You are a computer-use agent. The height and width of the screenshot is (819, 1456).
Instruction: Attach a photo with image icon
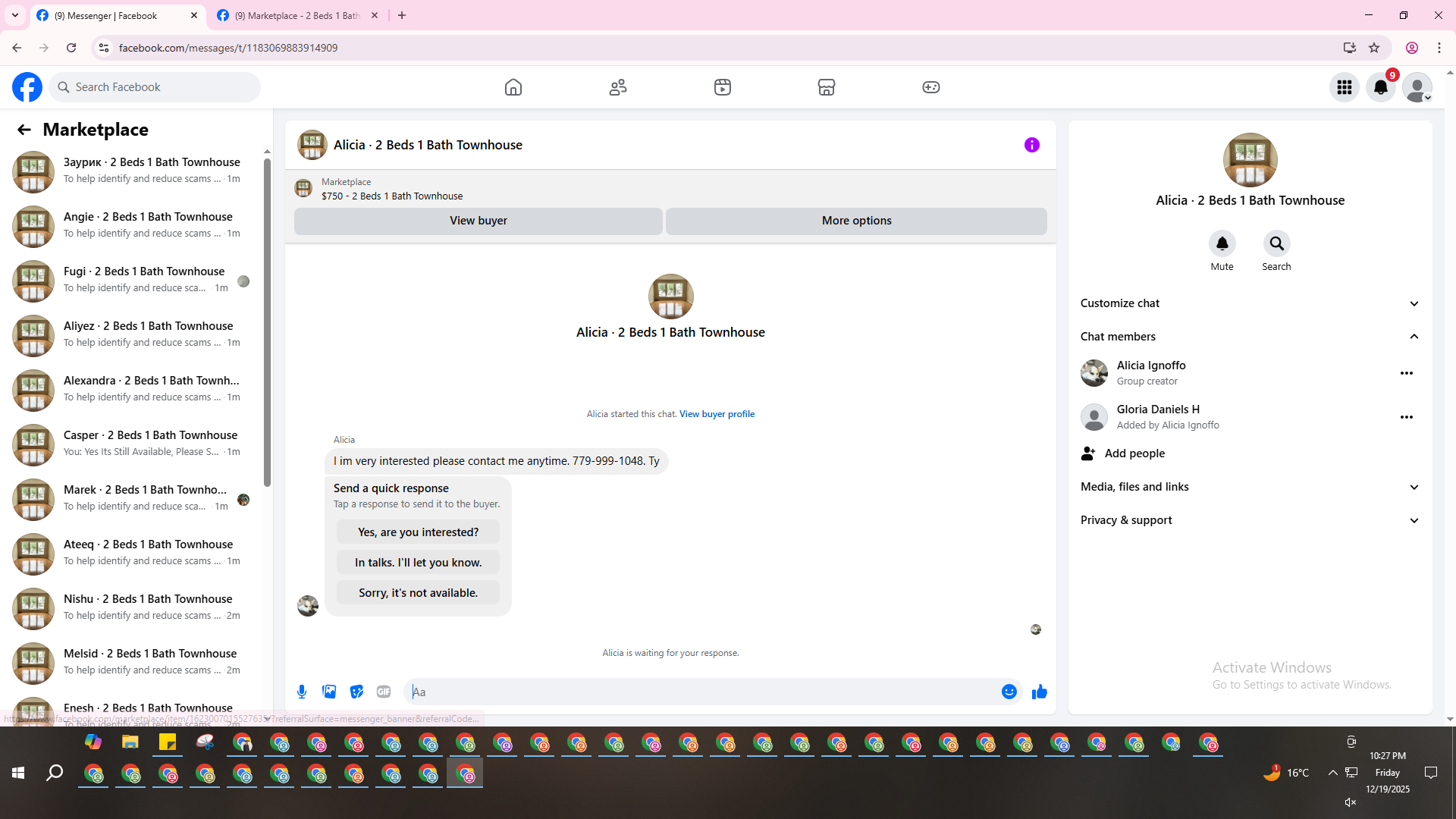pyautogui.click(x=329, y=692)
